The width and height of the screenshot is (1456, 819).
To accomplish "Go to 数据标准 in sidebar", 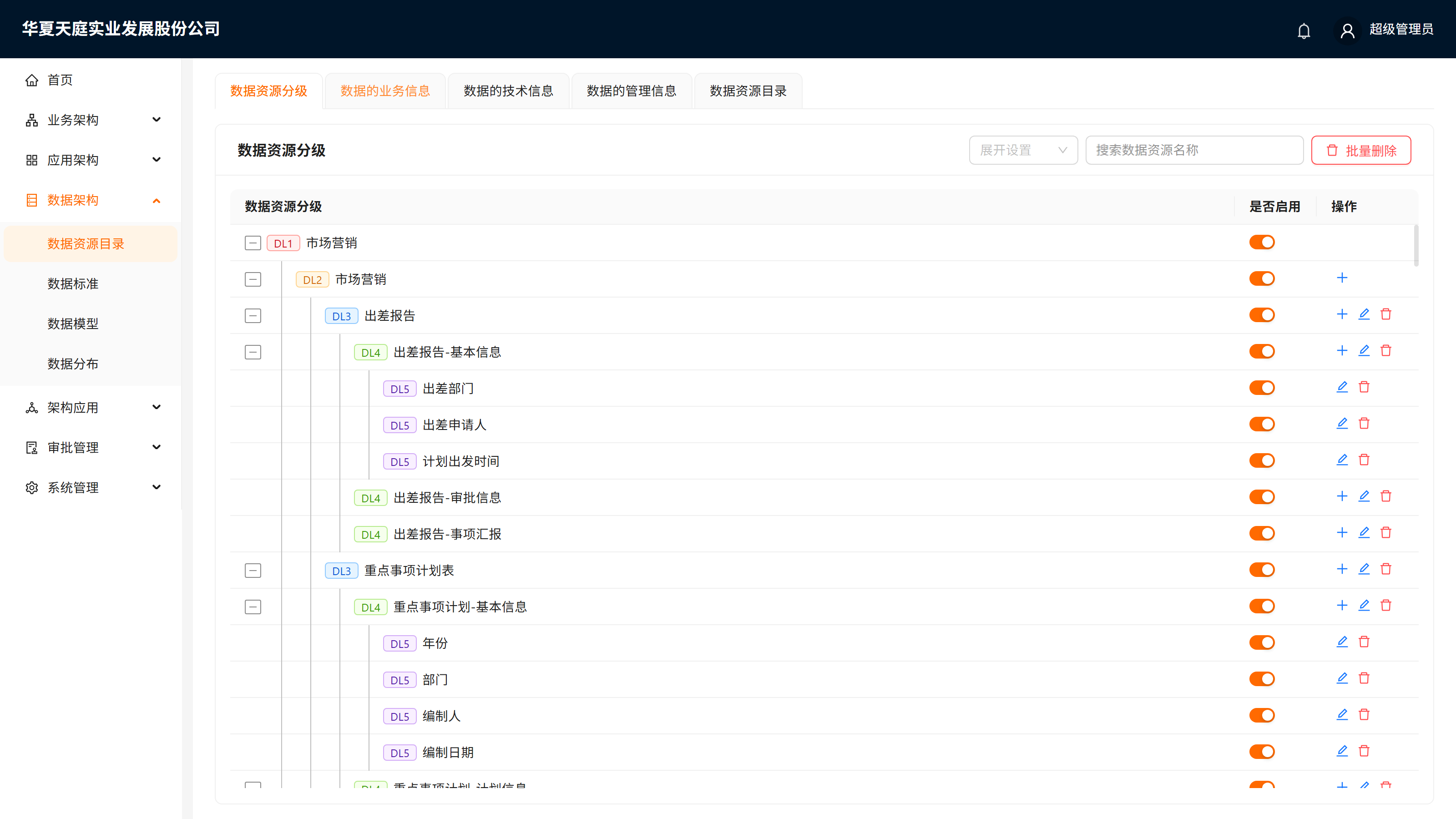I will [x=91, y=284].
